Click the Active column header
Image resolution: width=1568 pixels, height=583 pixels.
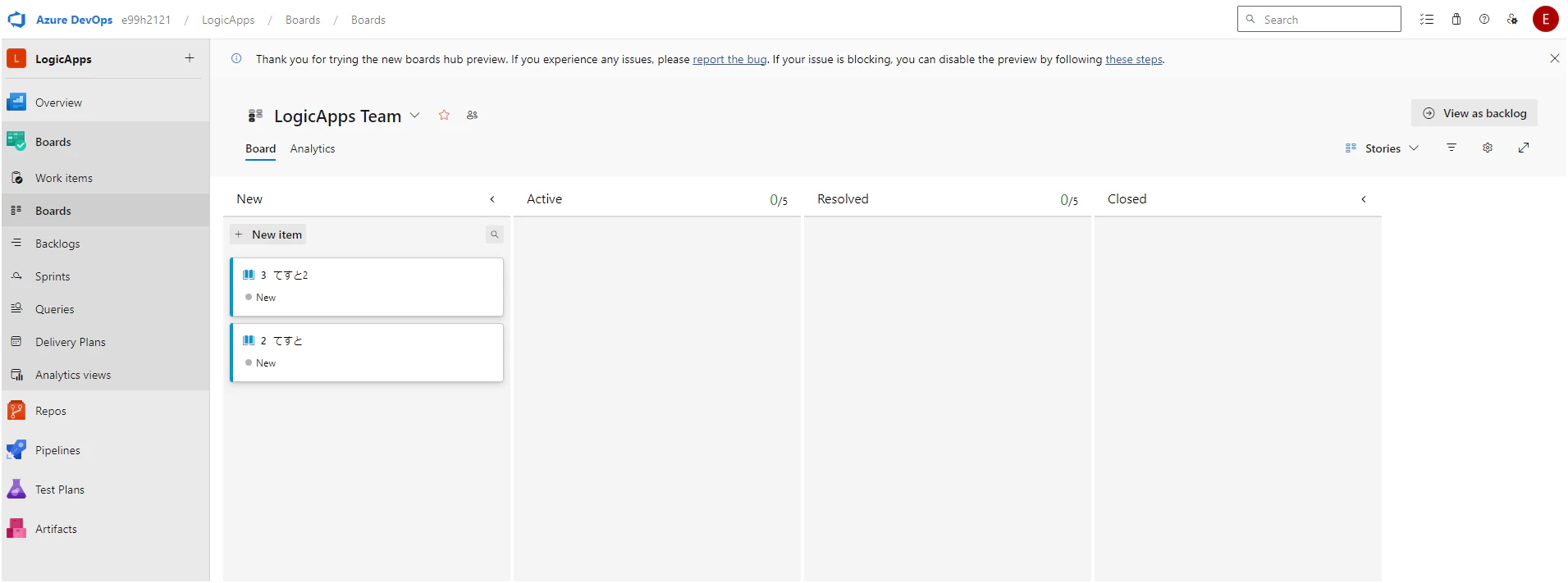point(544,199)
